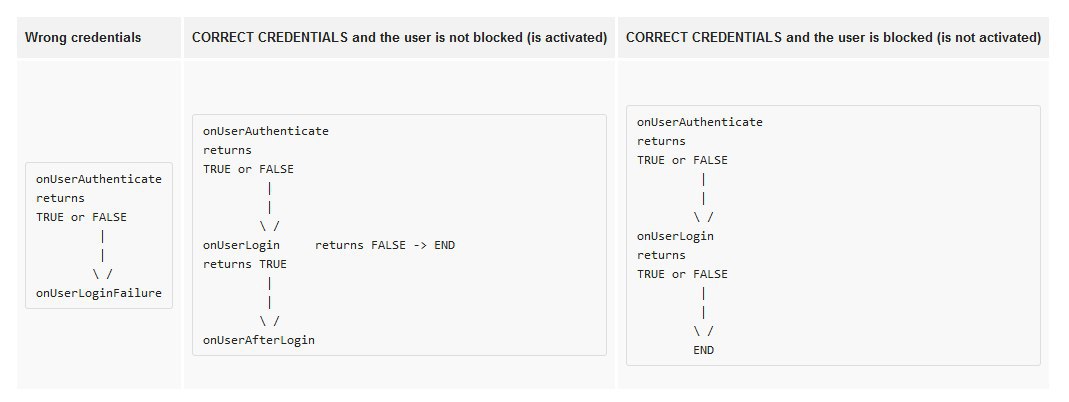Click "TRUE or FALSE" in the Wrong credentials block
1069x402 pixels.
pyautogui.click(x=82, y=217)
